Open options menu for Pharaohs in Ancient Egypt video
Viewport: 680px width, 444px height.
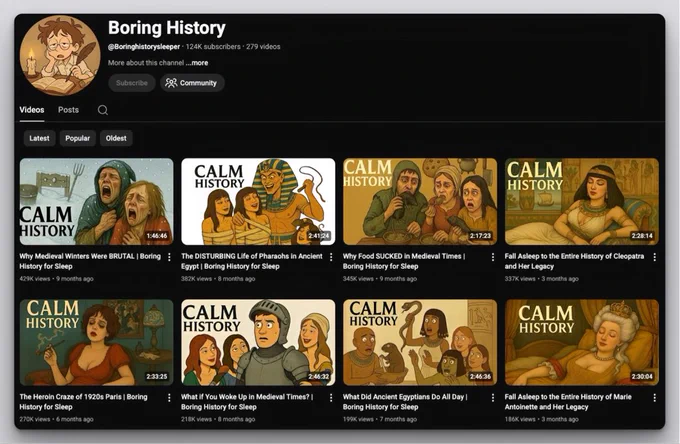331,257
